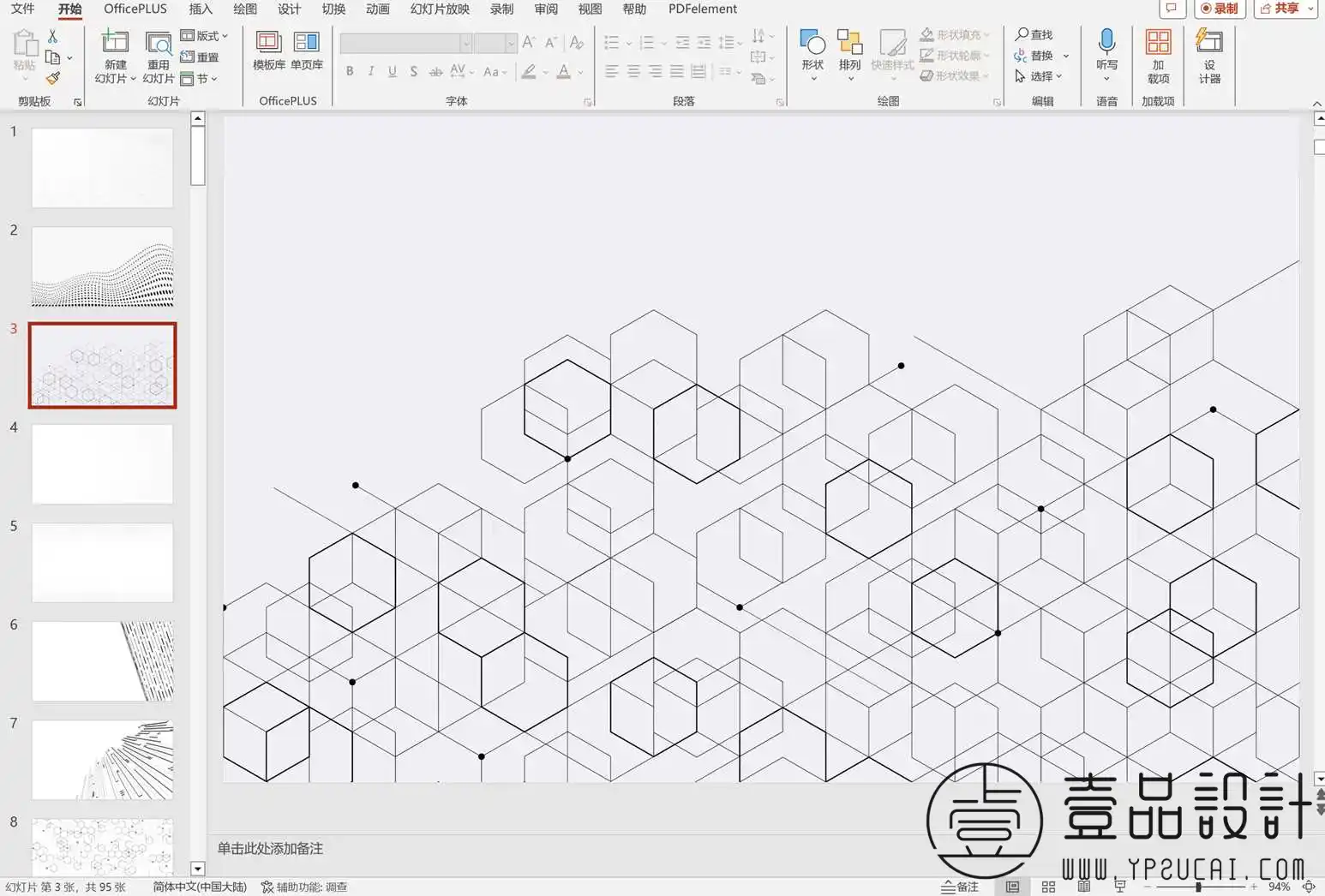Click the clear formatting icon
Screen dimensions: 1325x896
coord(577,42)
